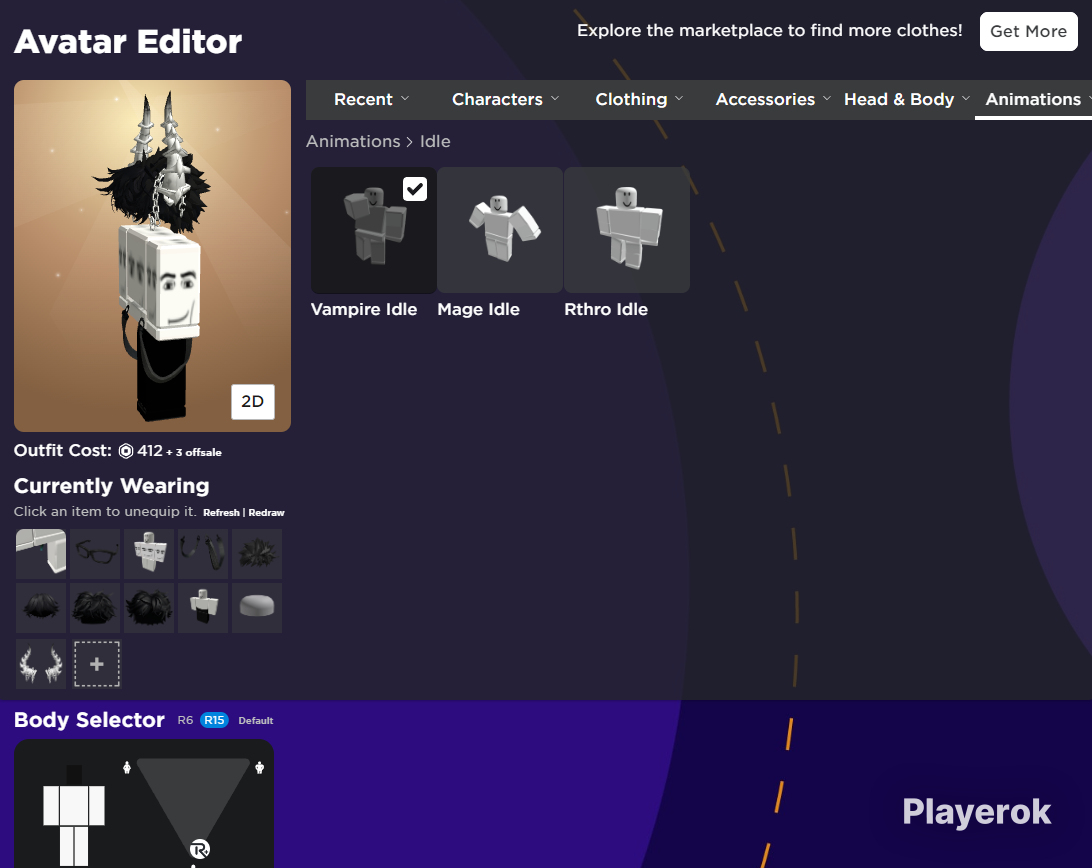
Task: Select the slim body type figure icon
Action: point(127,768)
